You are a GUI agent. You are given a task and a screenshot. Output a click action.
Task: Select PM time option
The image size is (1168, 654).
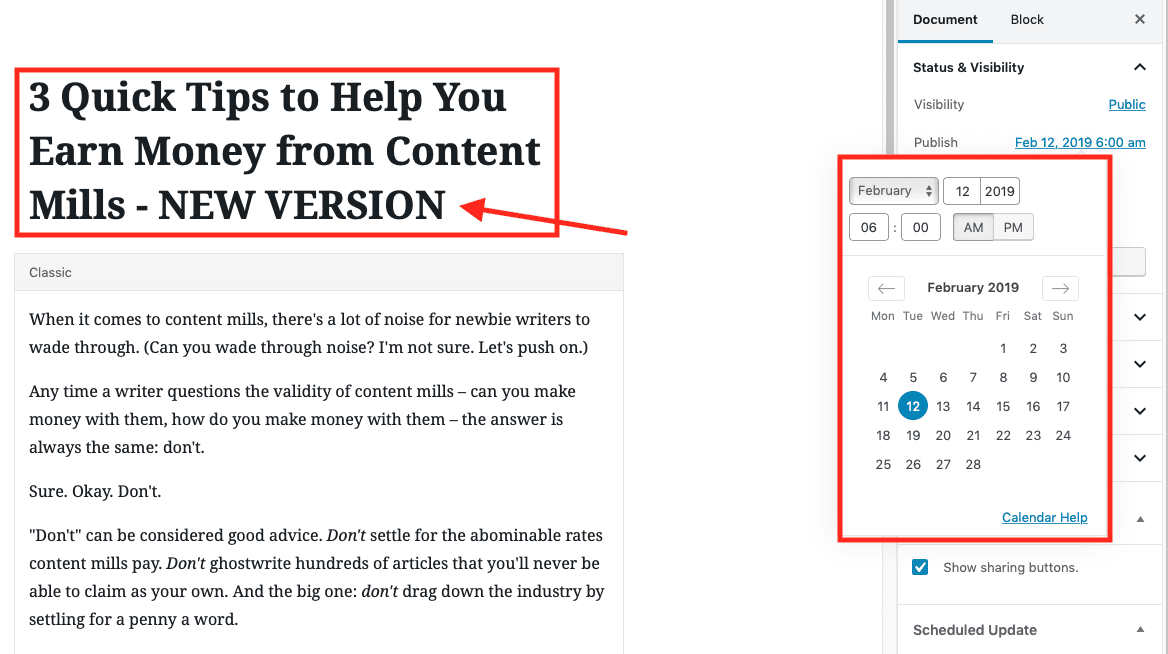tap(1013, 227)
